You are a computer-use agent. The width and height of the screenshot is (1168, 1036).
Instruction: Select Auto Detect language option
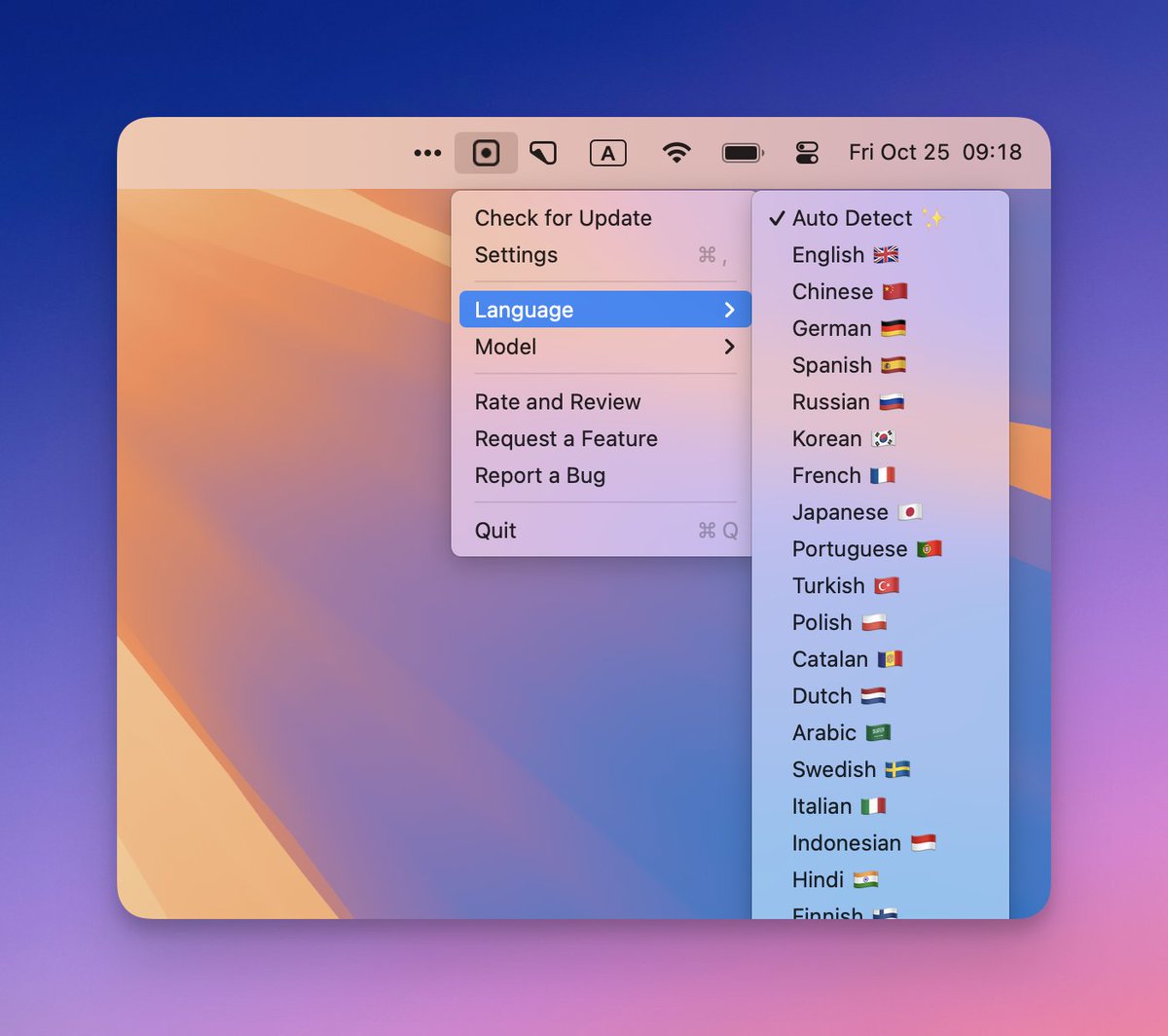853,218
